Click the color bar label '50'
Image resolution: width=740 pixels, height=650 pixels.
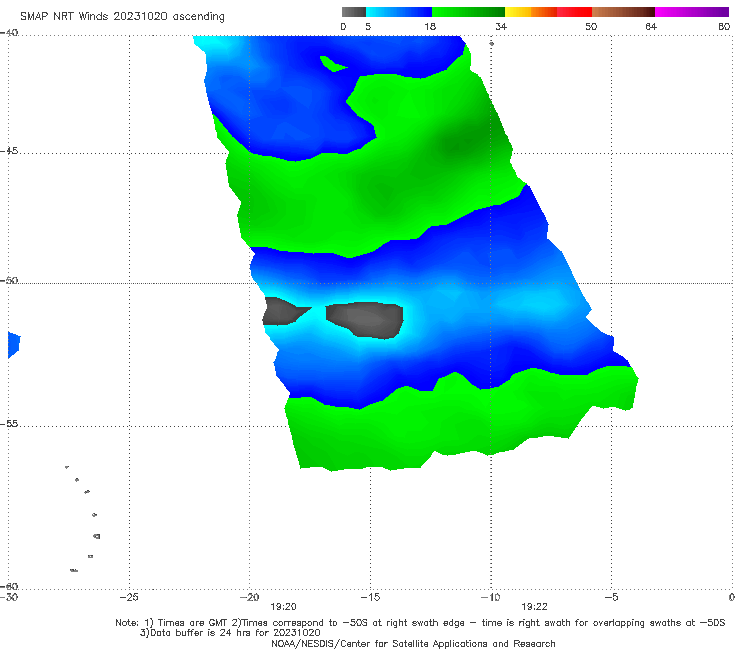[591, 27]
